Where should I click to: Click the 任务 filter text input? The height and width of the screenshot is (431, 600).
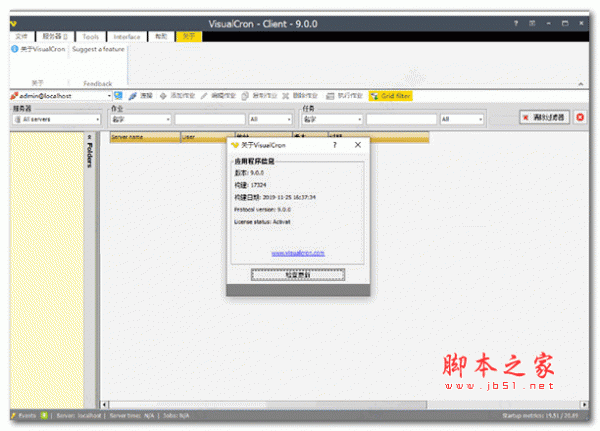coord(401,119)
